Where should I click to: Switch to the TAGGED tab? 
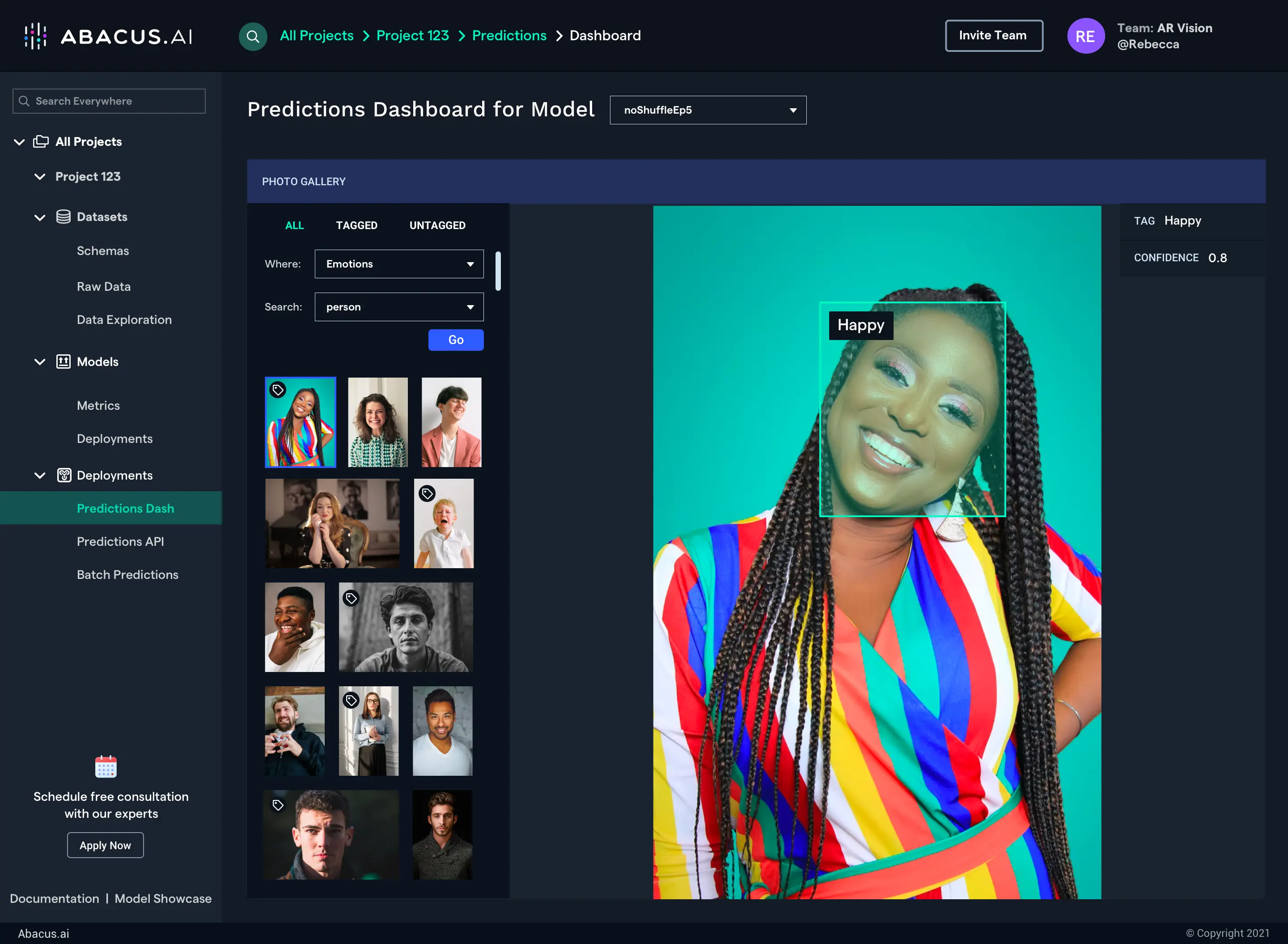356,226
